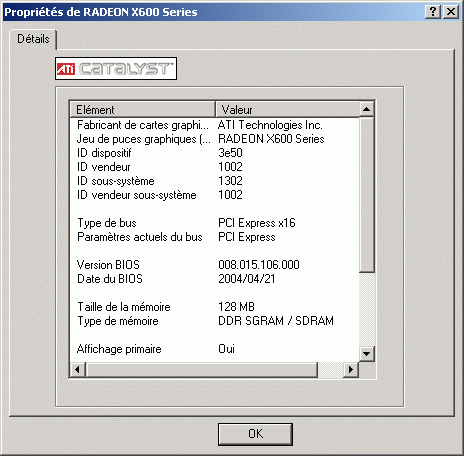
Task: Select the Paramètres actuels du bus row
Action: [215, 237]
